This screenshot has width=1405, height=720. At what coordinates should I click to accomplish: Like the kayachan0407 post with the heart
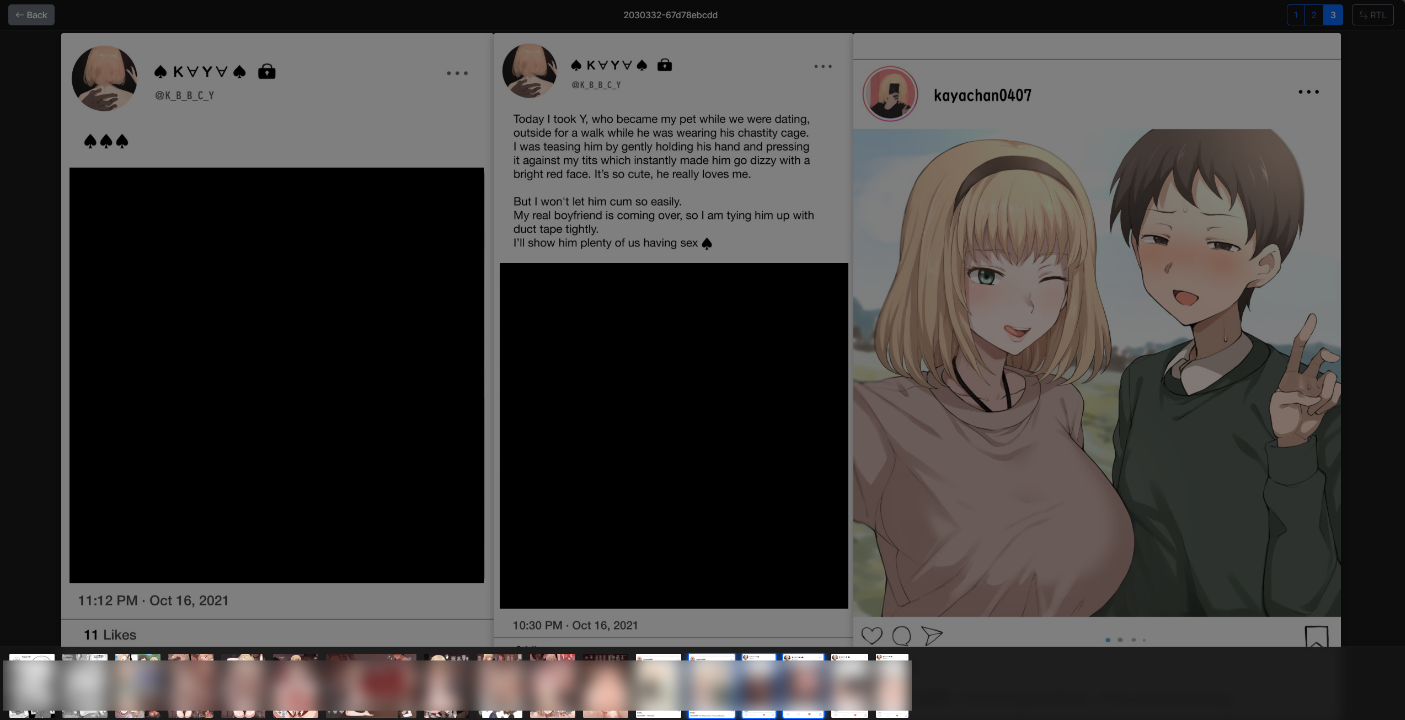point(872,636)
